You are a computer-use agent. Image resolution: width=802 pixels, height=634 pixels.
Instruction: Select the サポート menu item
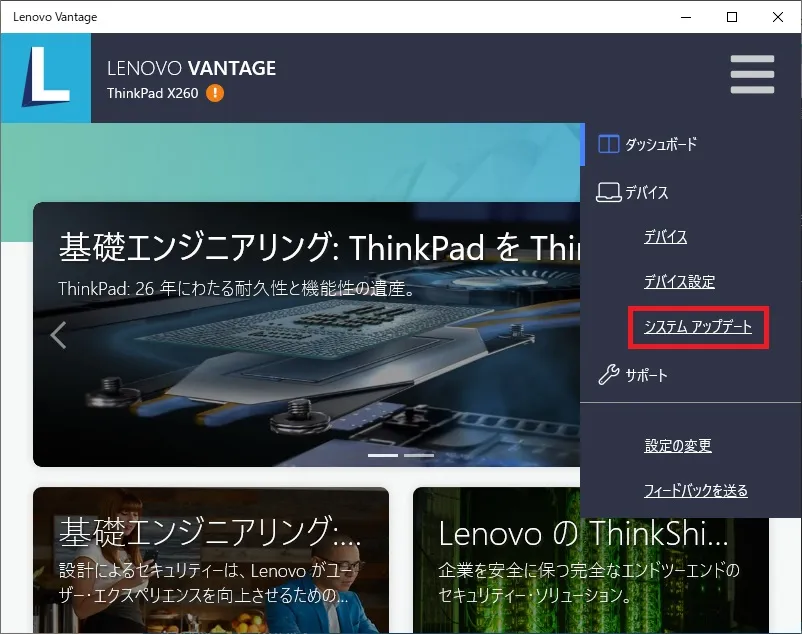click(647, 375)
